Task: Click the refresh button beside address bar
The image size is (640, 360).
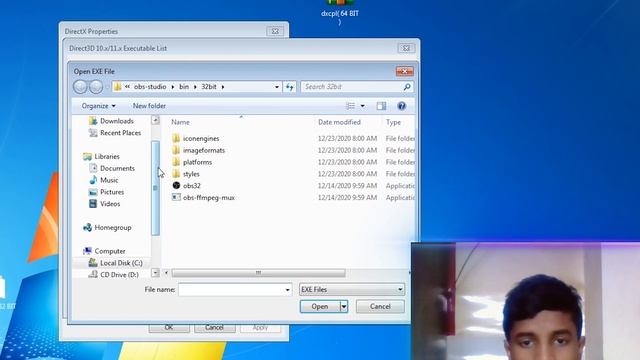Action: [x=290, y=87]
